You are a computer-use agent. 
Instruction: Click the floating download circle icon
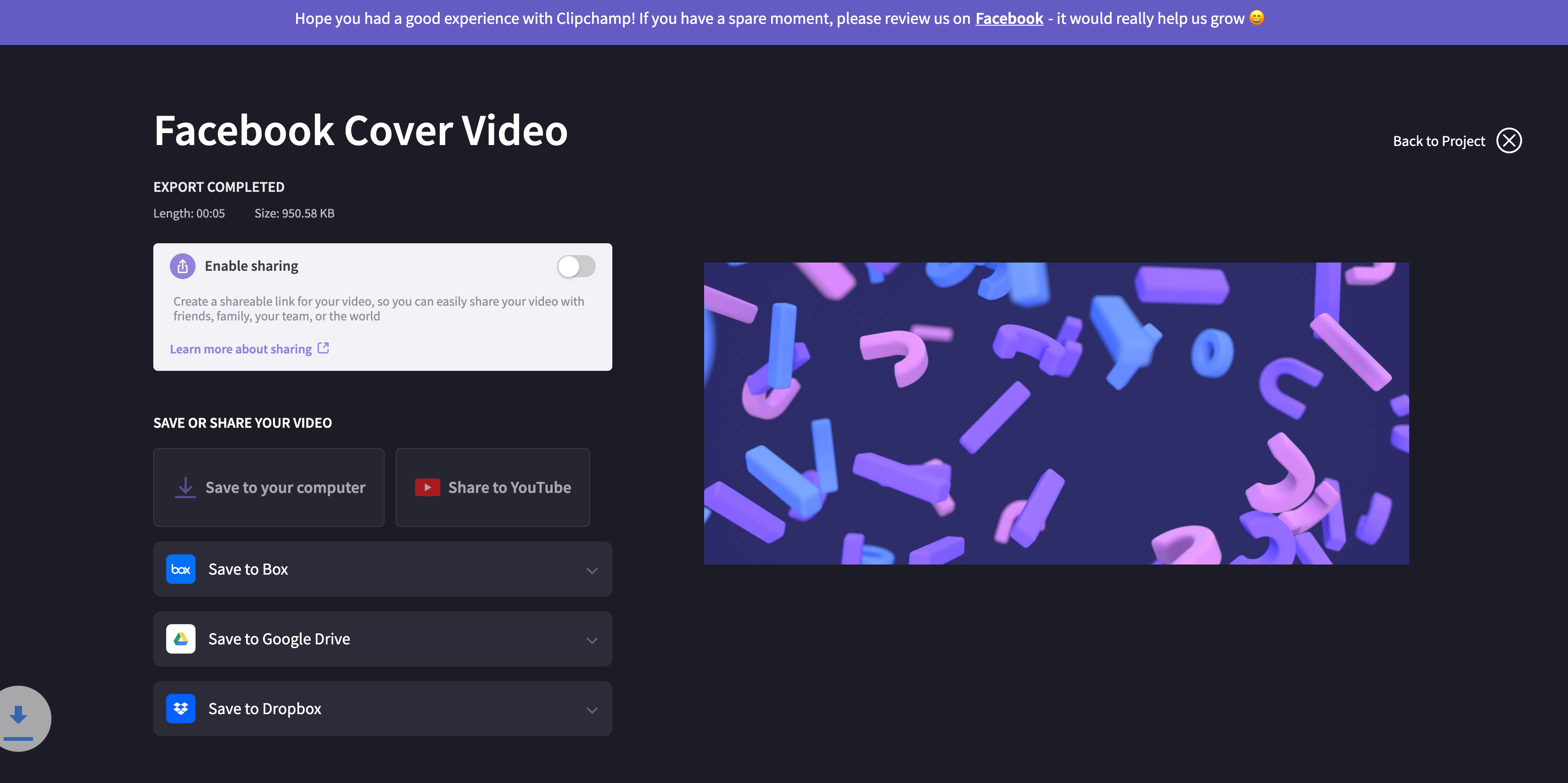pyautogui.click(x=19, y=718)
